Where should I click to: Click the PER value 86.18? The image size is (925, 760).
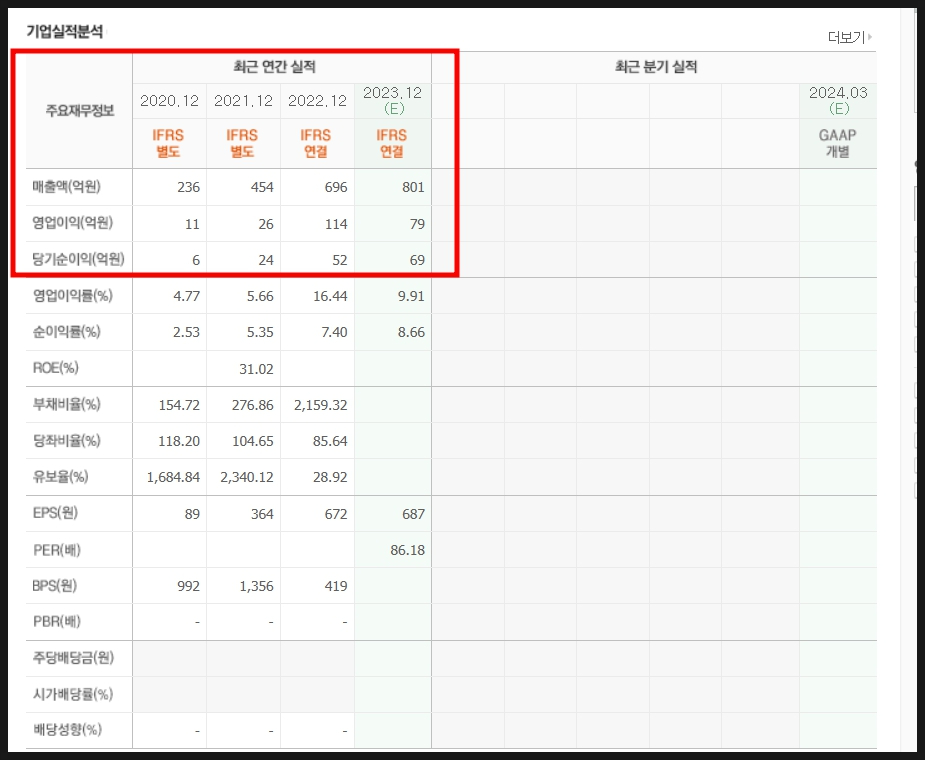408,551
